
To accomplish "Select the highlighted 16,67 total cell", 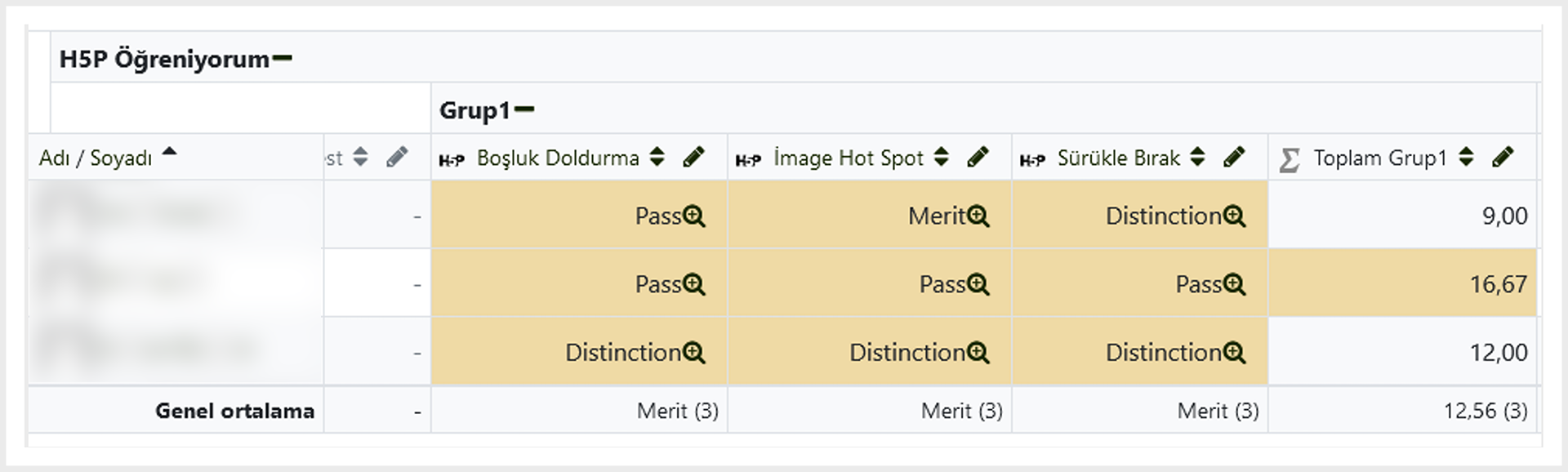I will pyautogui.click(x=1402, y=283).
